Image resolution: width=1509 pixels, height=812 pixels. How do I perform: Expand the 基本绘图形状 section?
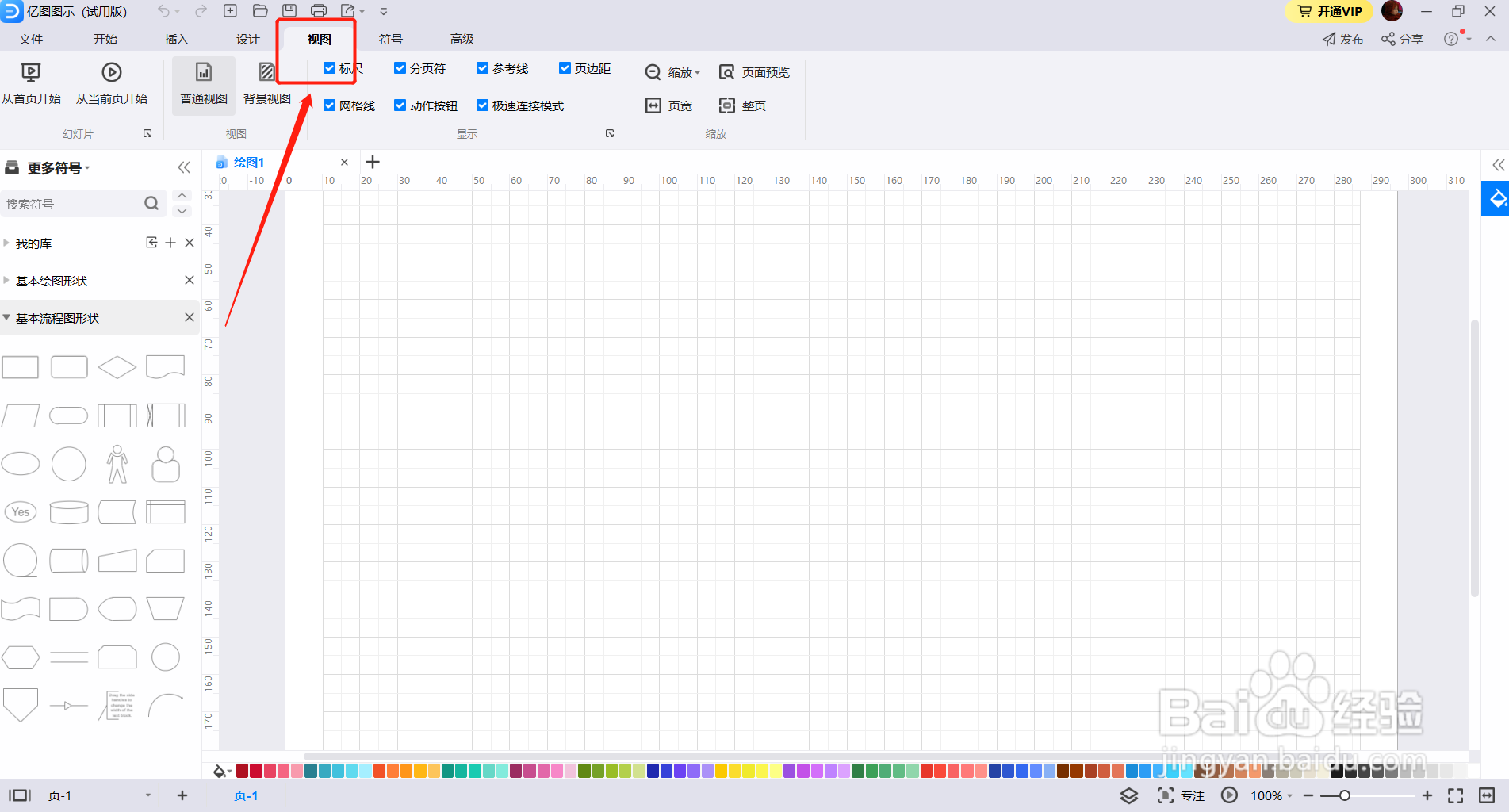tap(6, 280)
